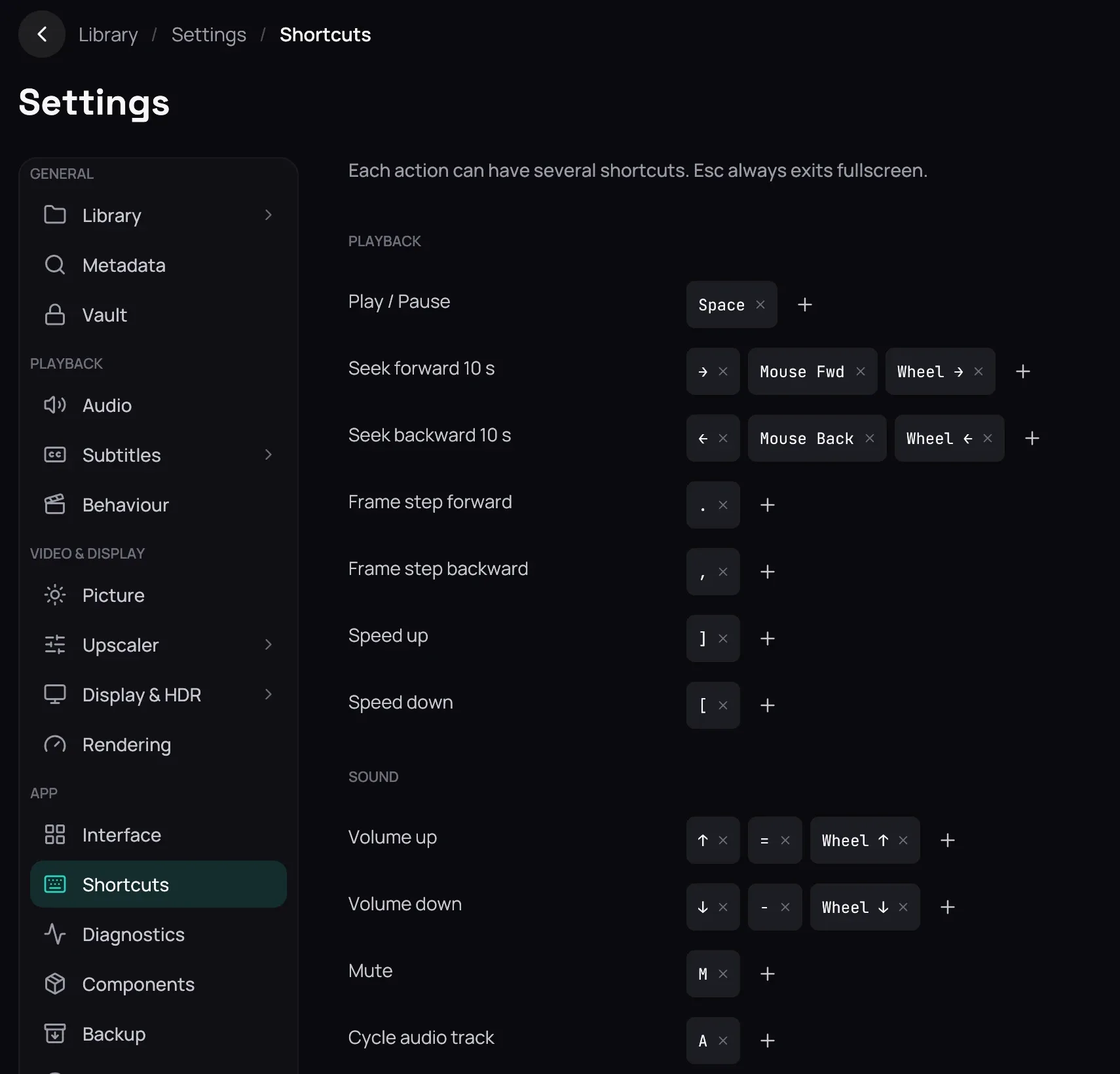This screenshot has height=1074, width=1120.
Task: Open Components via its cube icon
Action: [x=55, y=984]
